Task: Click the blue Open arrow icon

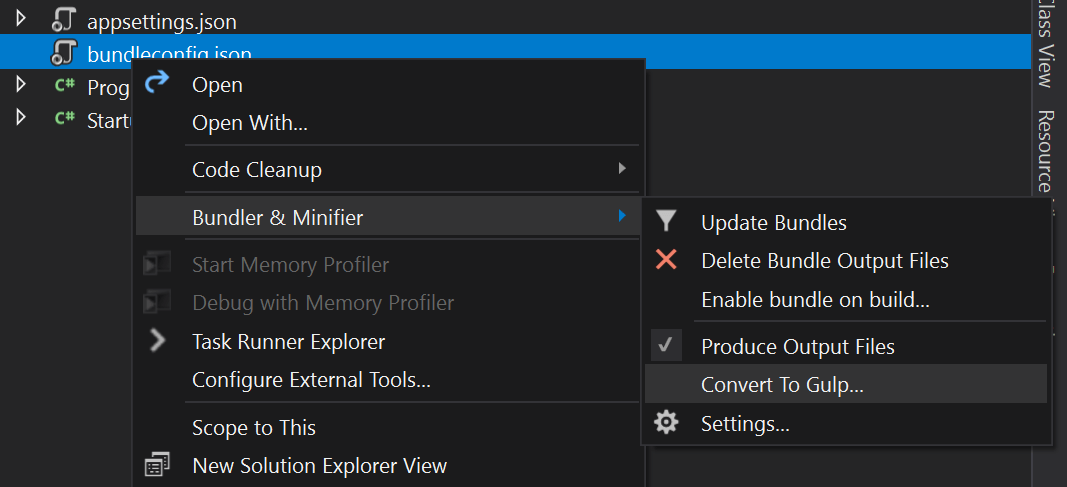Action: (x=157, y=83)
